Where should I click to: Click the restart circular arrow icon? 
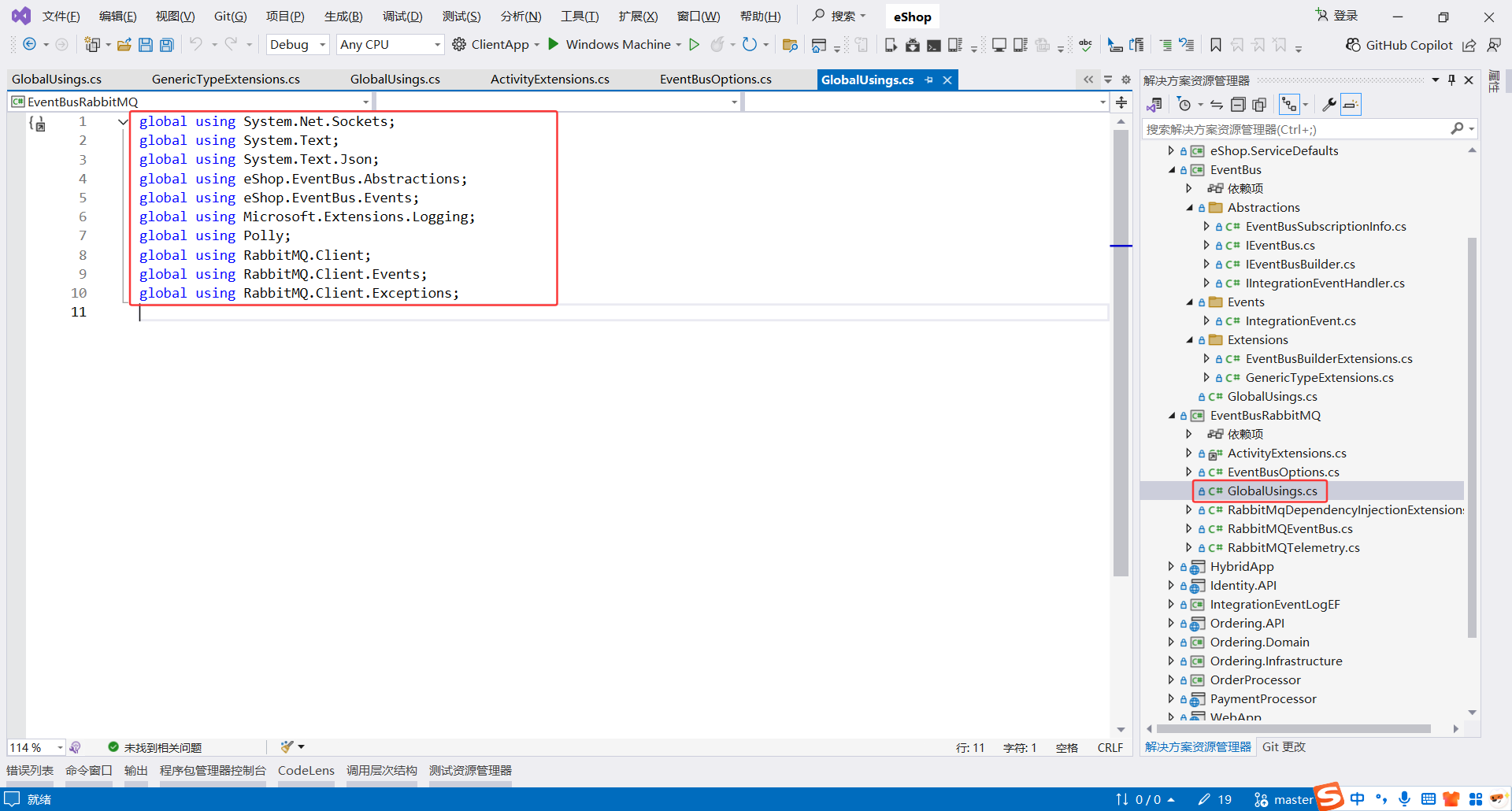coord(750,44)
